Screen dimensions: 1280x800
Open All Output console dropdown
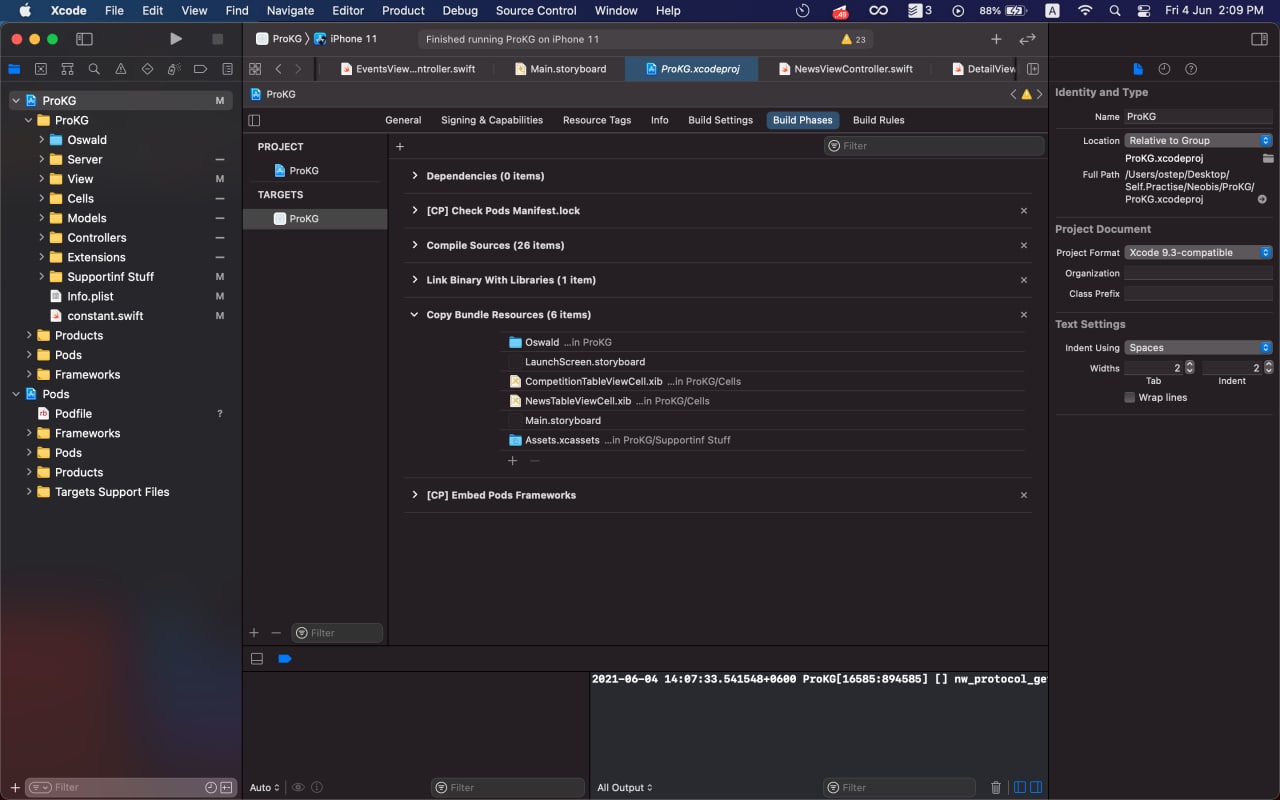(625, 788)
